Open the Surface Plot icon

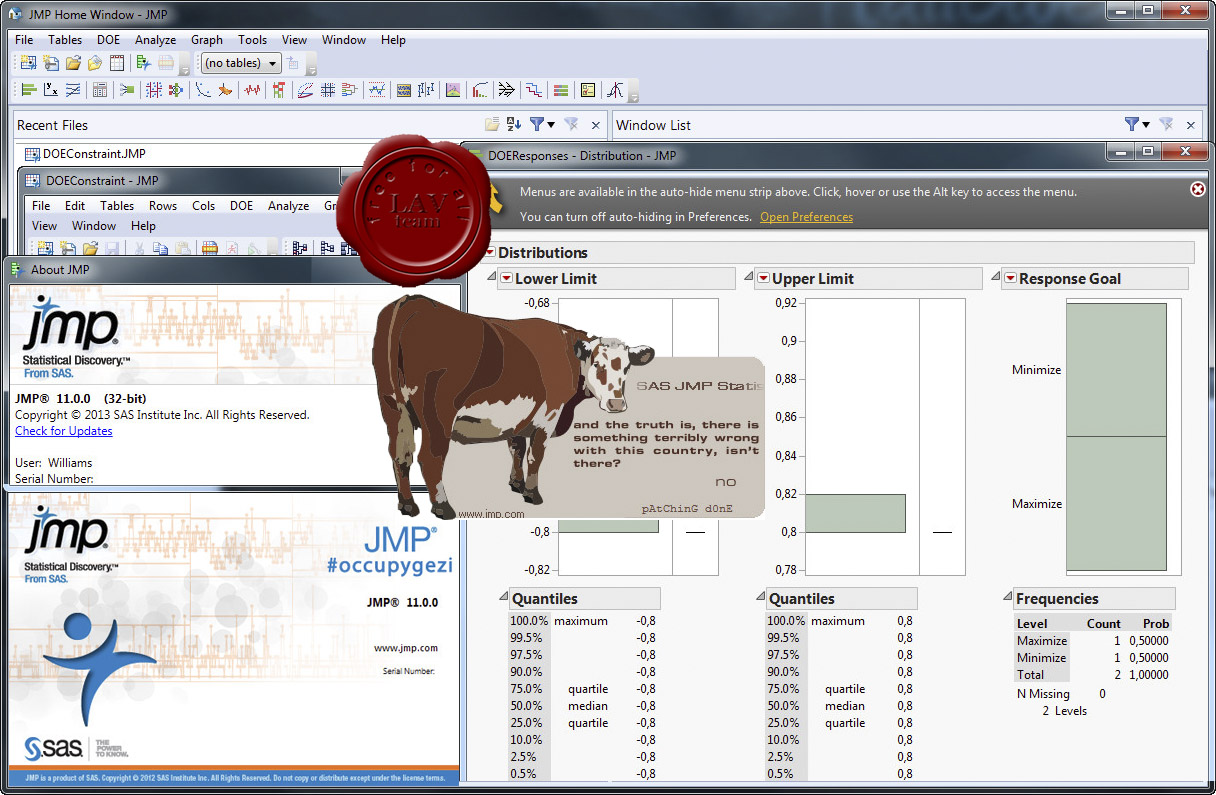pos(225,90)
